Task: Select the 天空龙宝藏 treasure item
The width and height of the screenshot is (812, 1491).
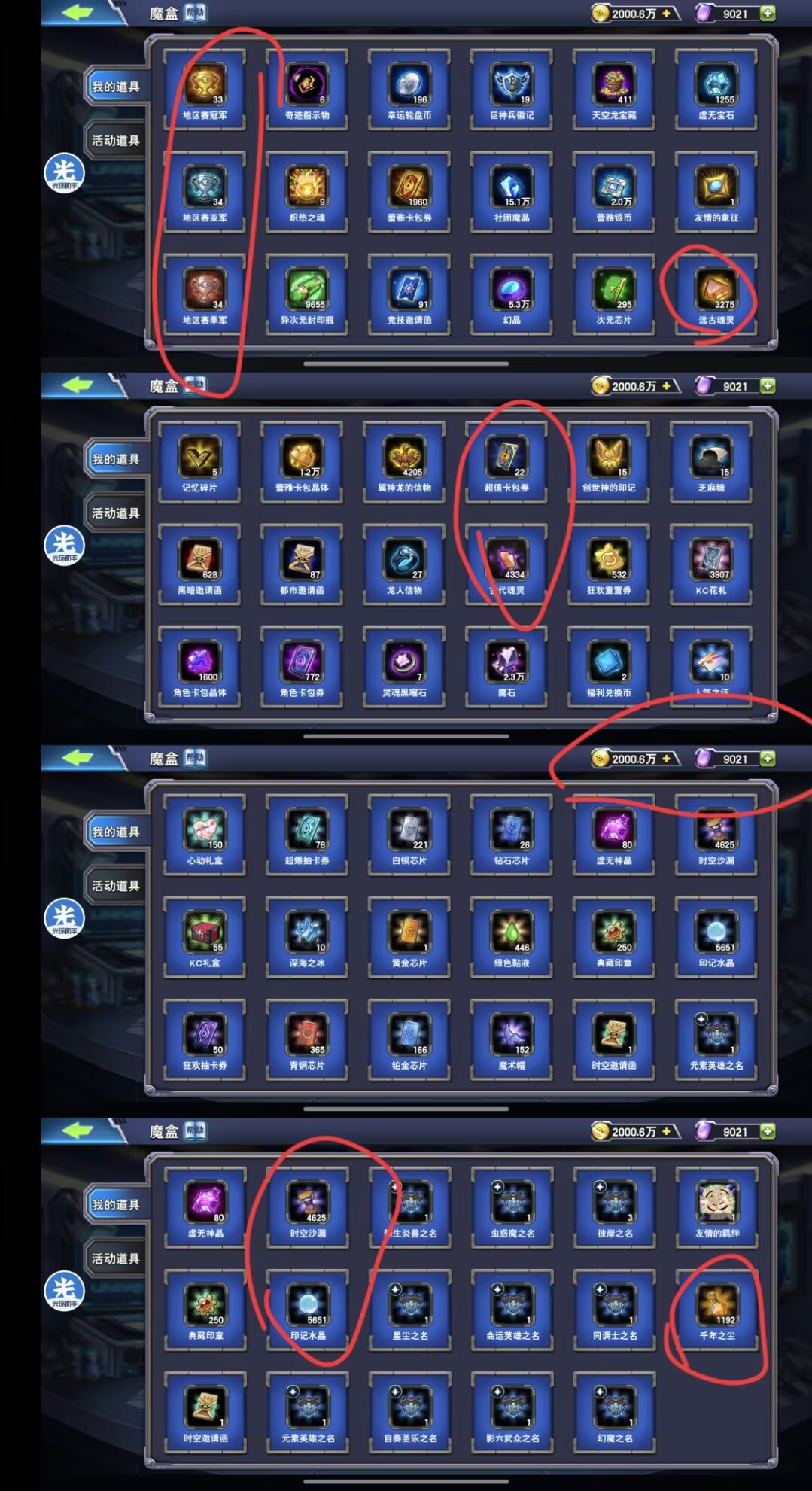Action: click(614, 90)
